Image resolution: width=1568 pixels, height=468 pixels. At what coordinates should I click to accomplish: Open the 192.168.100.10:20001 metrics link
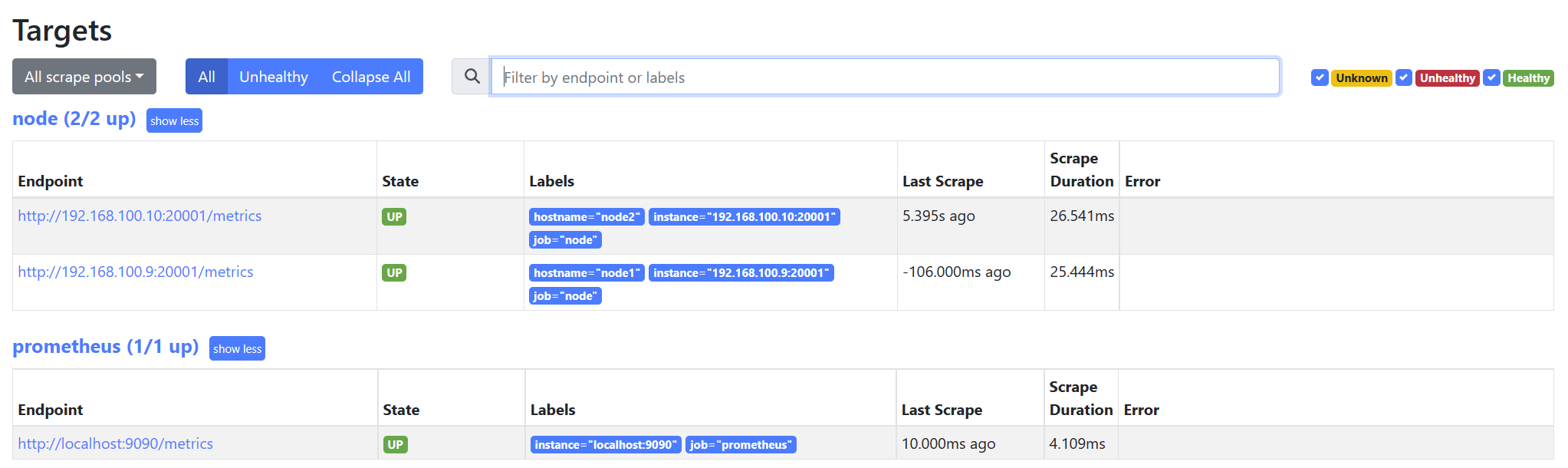[x=140, y=216]
